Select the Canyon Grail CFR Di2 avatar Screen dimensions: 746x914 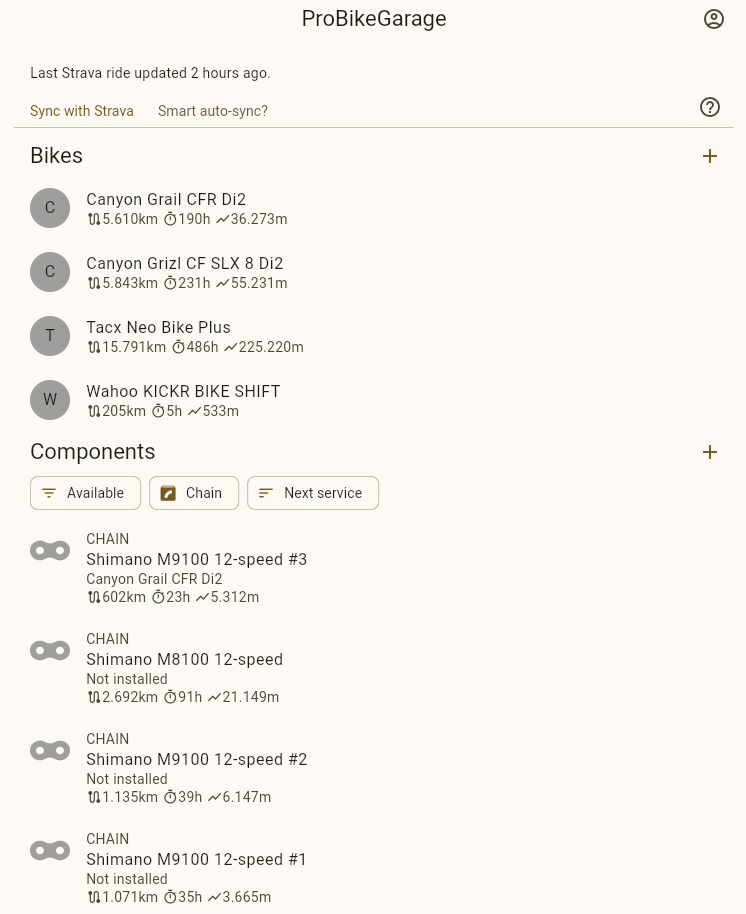50,208
